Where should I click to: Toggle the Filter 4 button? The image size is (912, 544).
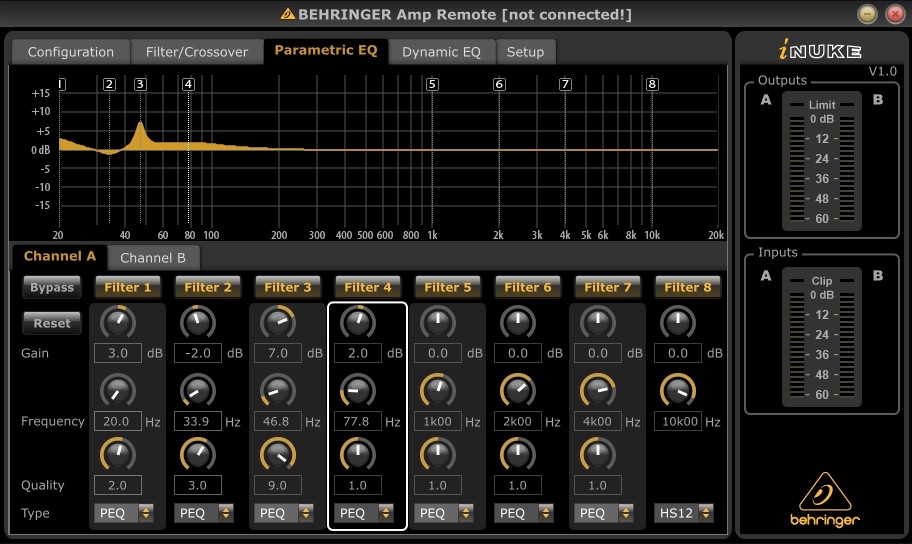(x=368, y=287)
